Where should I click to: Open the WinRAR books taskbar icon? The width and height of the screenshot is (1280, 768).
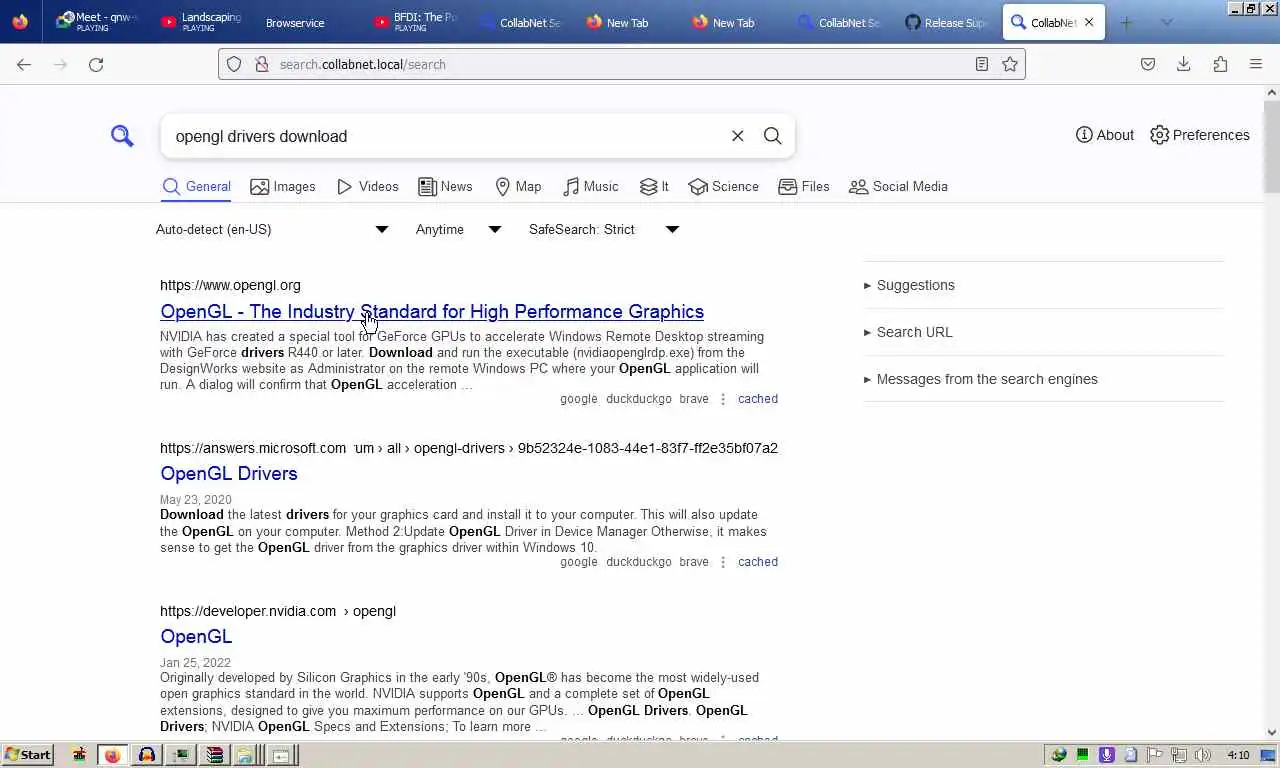point(213,755)
